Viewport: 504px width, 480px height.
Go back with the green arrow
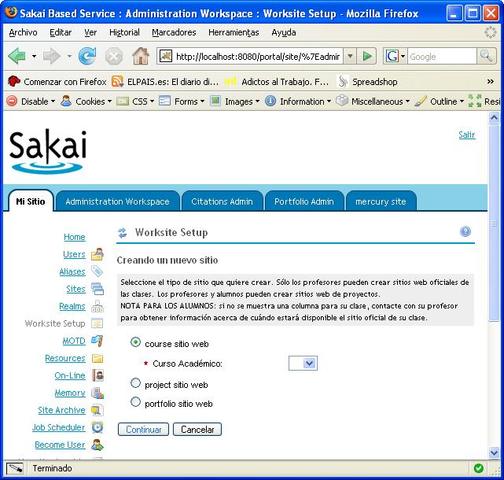pyautogui.click(x=17, y=56)
